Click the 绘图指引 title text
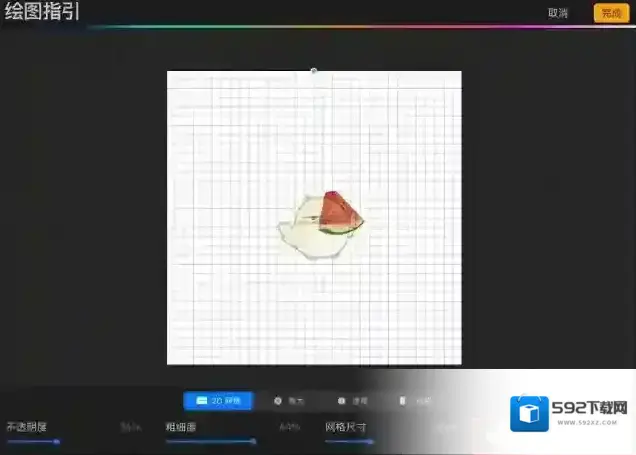 coord(42,13)
